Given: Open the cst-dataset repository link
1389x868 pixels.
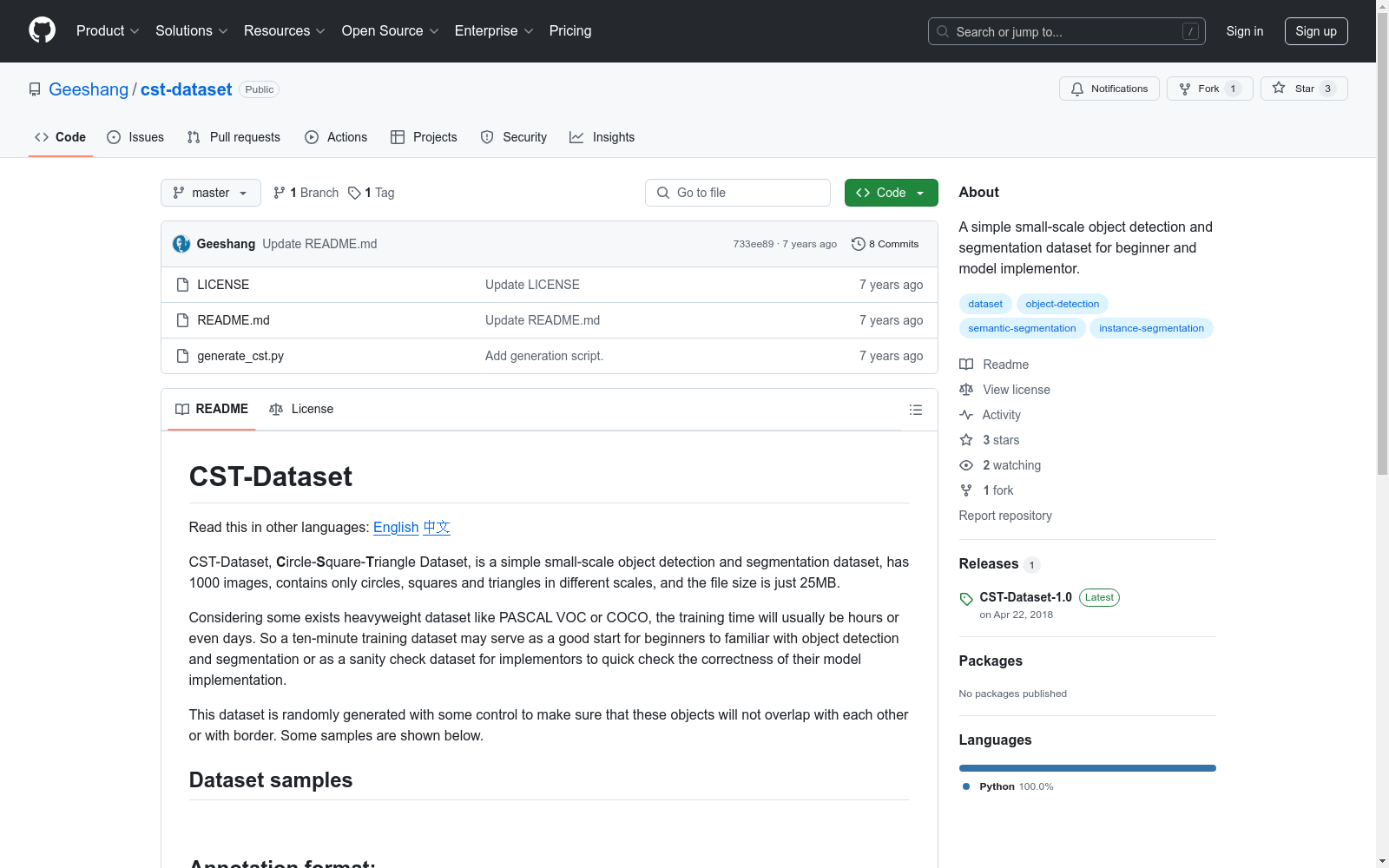Looking at the screenshot, I should click(x=186, y=89).
